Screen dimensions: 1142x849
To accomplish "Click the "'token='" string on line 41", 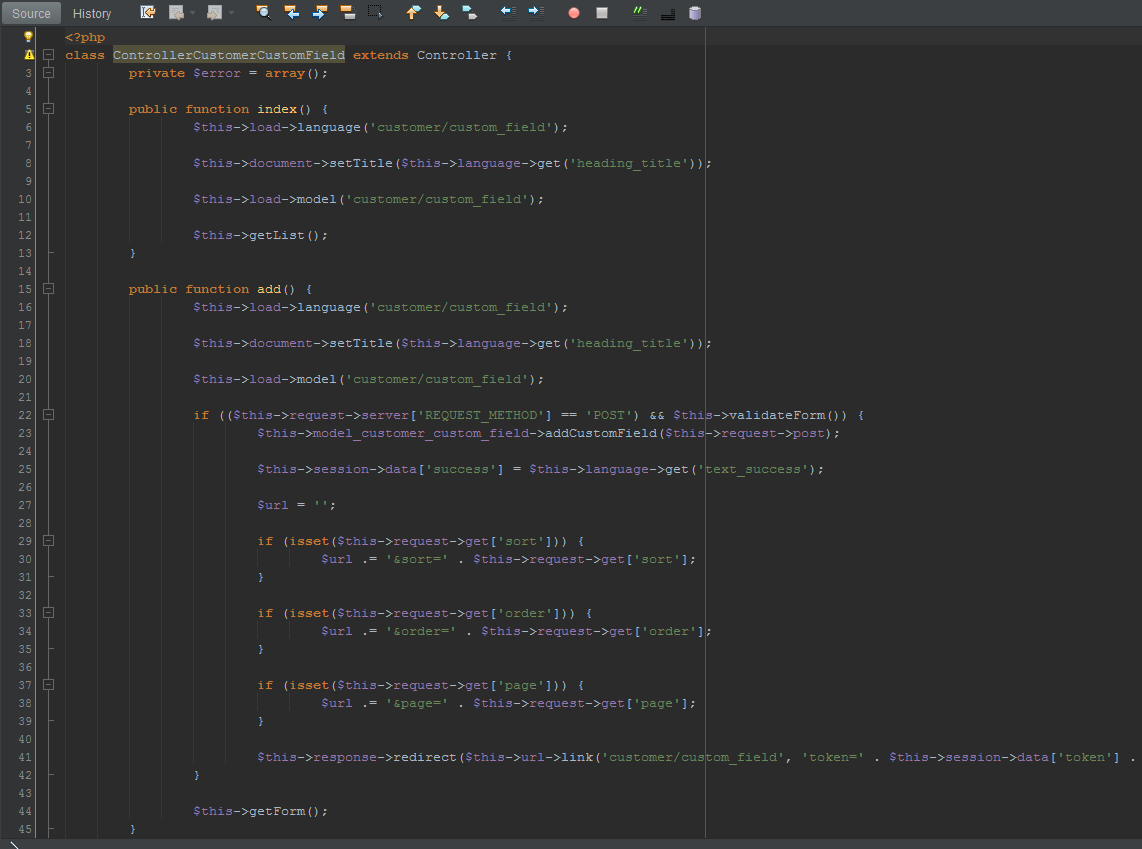I will tap(833, 757).
